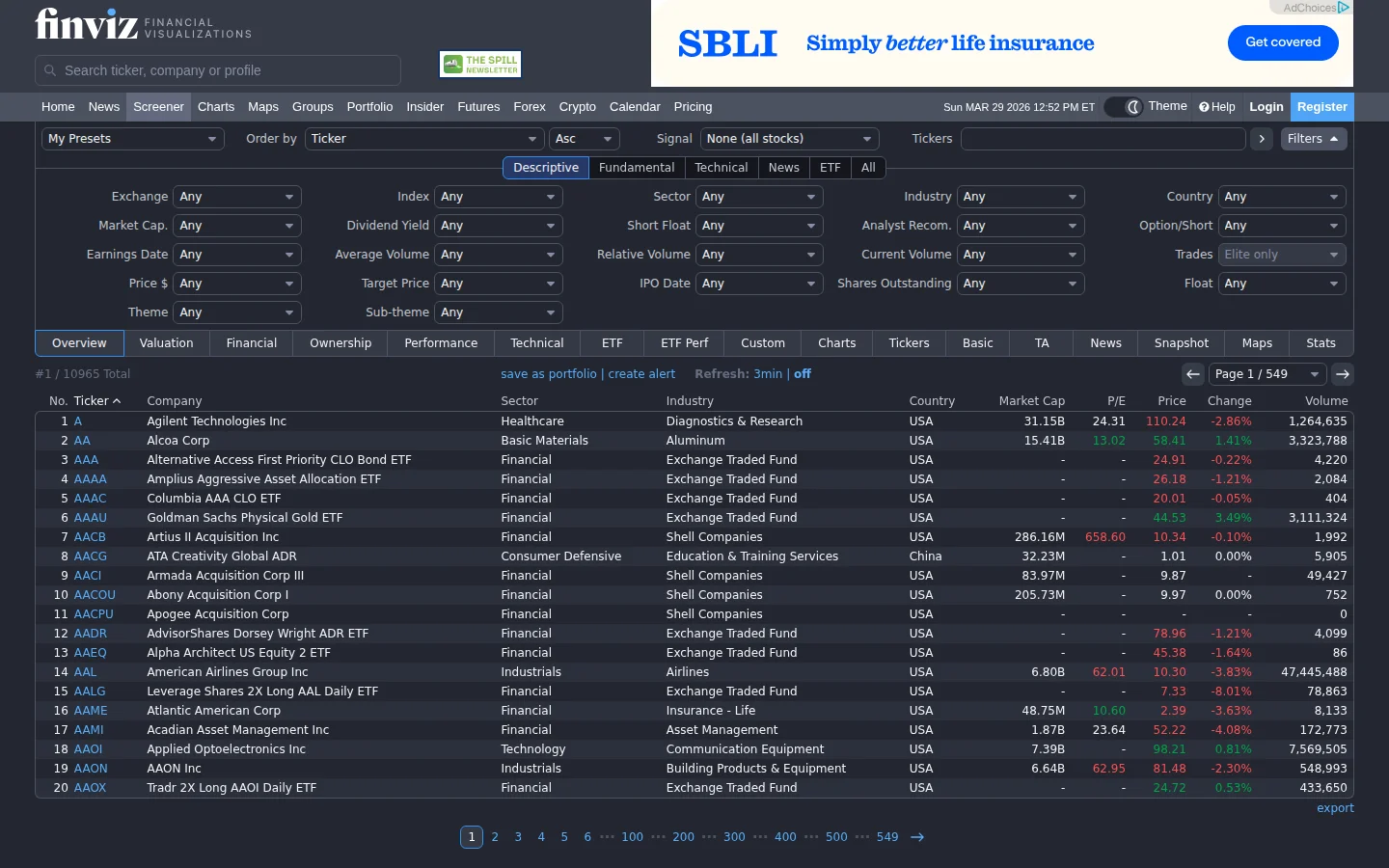Open The Spill newsletter icon
Screen dimensions: 1389x868
coord(480,64)
